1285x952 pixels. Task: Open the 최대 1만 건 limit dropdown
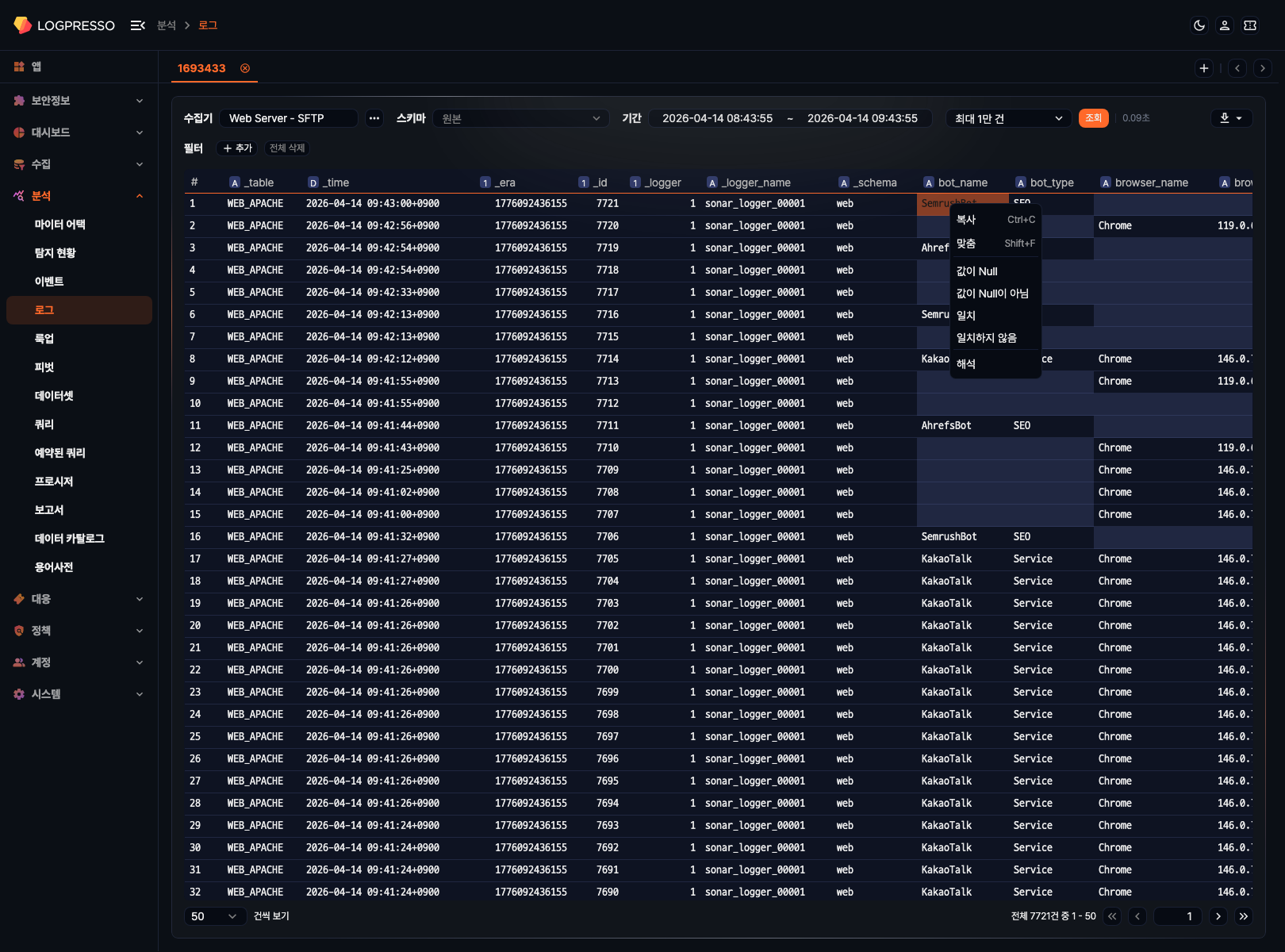[x=1008, y=118]
